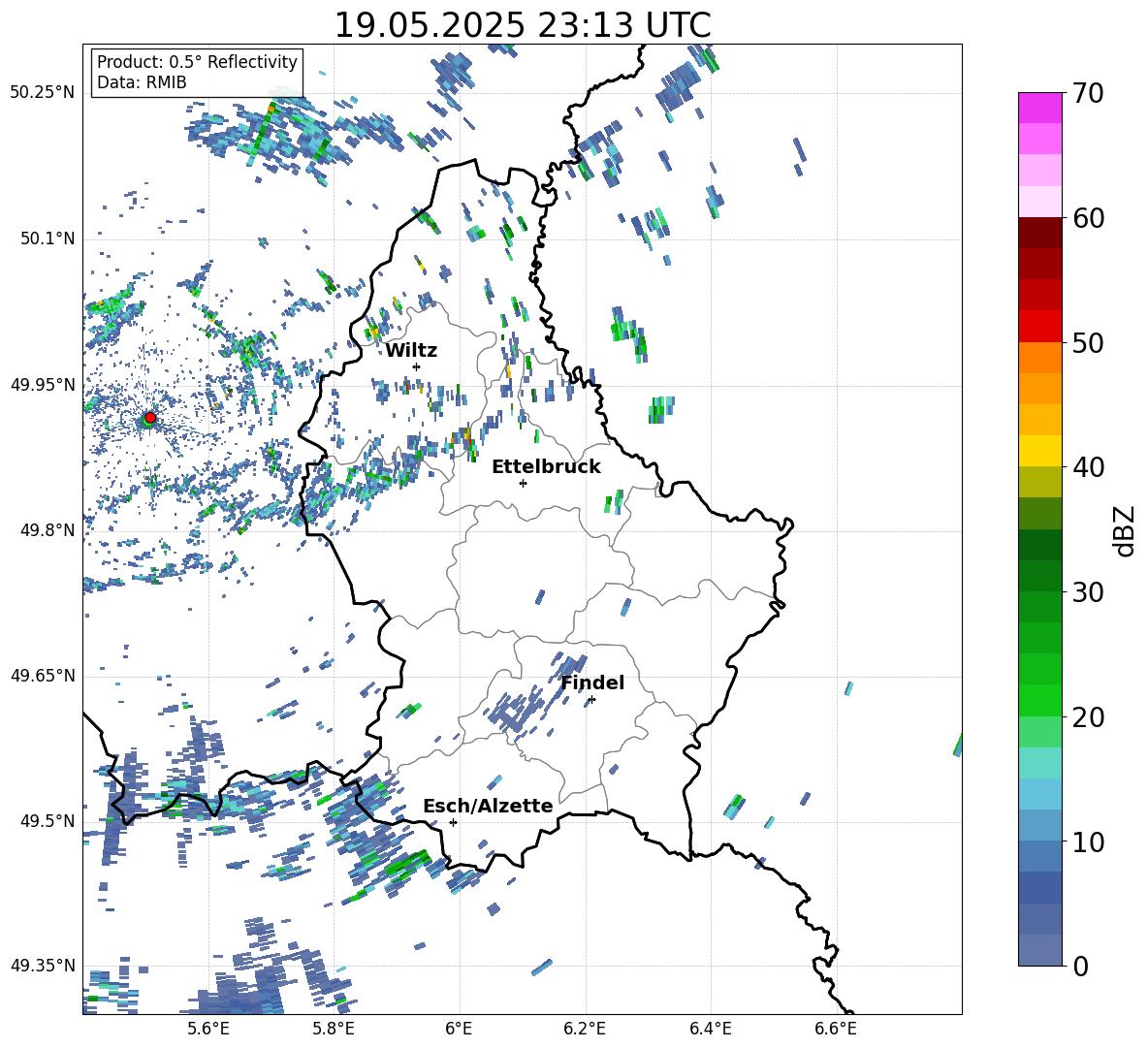The image size is (1148, 1048).
Task: Click the yellow 40 dBZ colorbar swatch
Action: point(1039,451)
